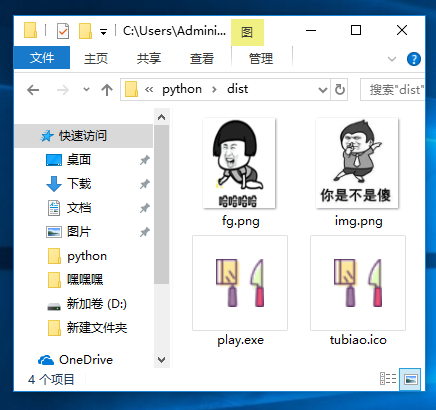This screenshot has width=436, height=410.
Task: Expand hidden breadcrumb path chevrons
Action: [149, 89]
